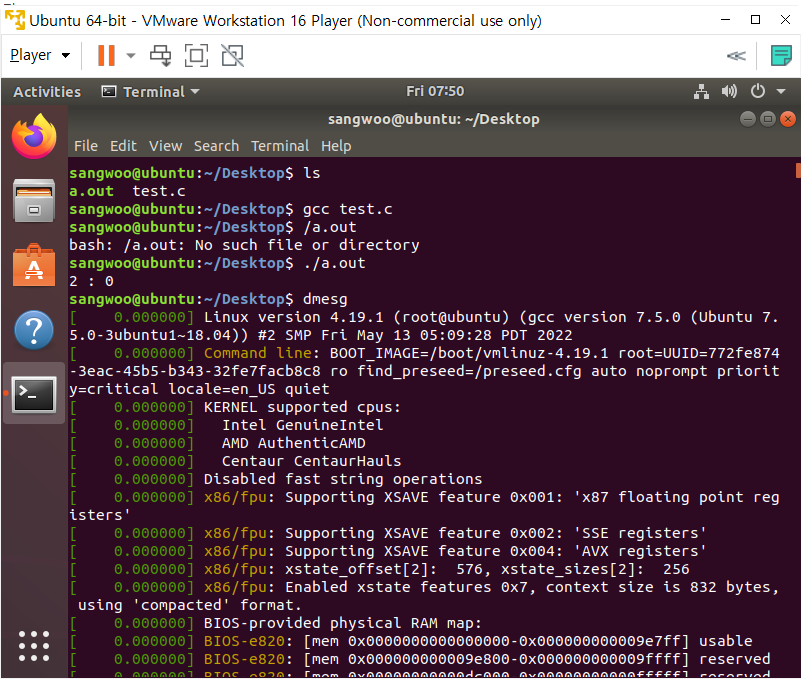Open the terminal File menu
This screenshot has height=679, width=801.
tap(86, 146)
